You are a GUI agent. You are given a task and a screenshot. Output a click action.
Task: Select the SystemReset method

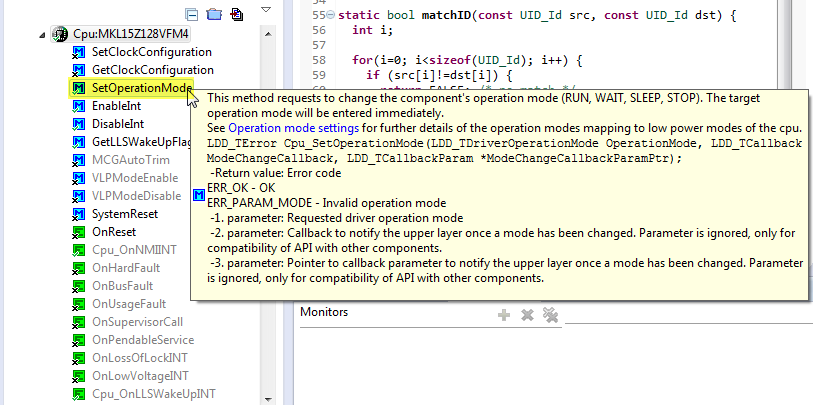pos(124,214)
